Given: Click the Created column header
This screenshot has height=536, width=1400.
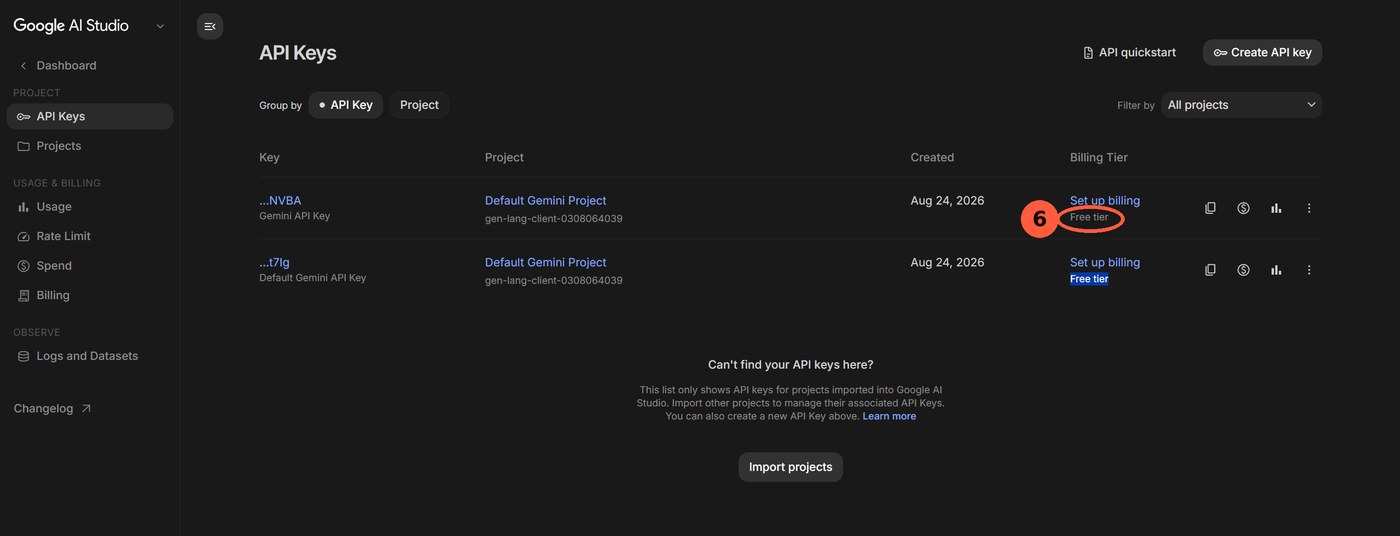Looking at the screenshot, I should (932, 157).
